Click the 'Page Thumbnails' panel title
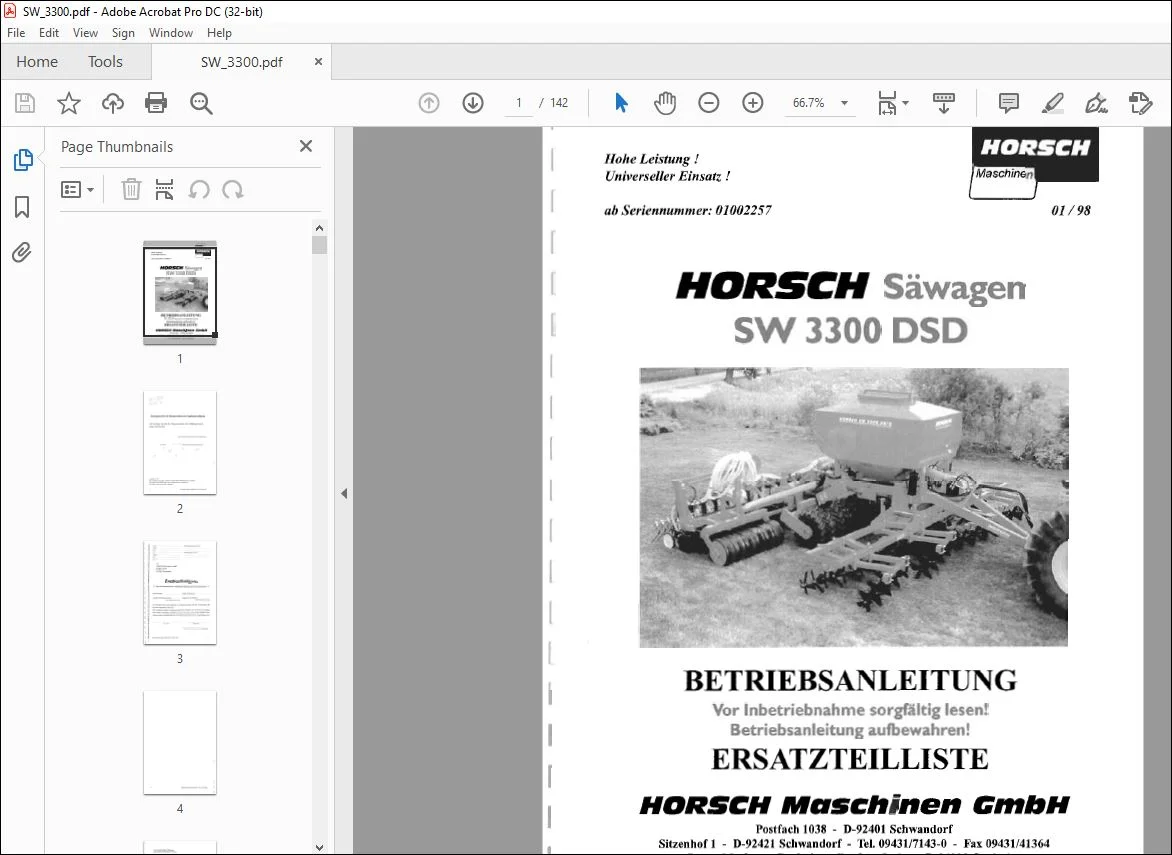This screenshot has width=1172, height=855. [x=117, y=147]
